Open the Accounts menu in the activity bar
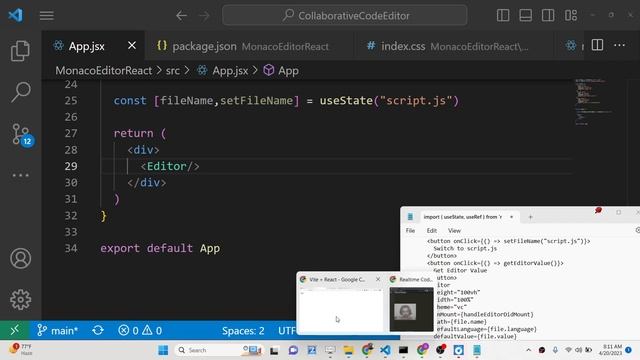640x360 pixels. [20, 258]
